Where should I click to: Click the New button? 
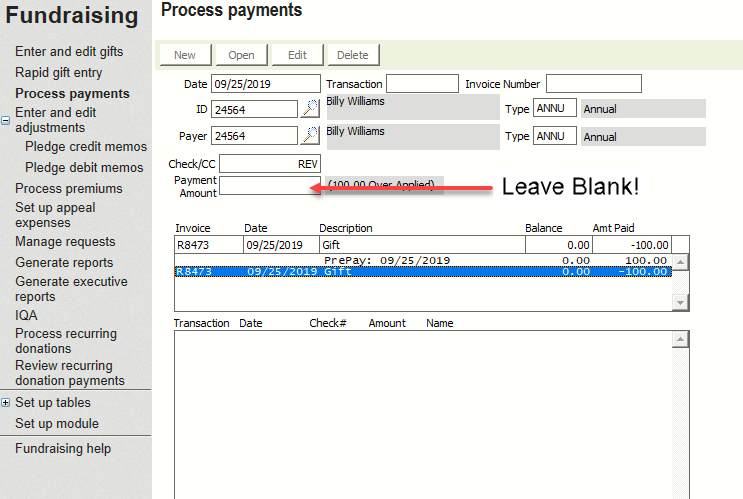coord(185,55)
